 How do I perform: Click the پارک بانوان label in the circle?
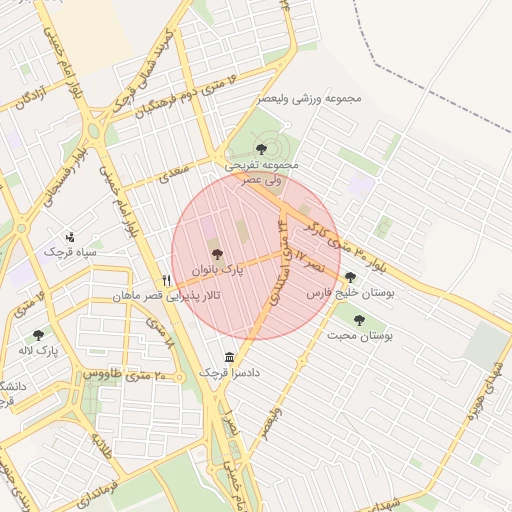(x=217, y=270)
